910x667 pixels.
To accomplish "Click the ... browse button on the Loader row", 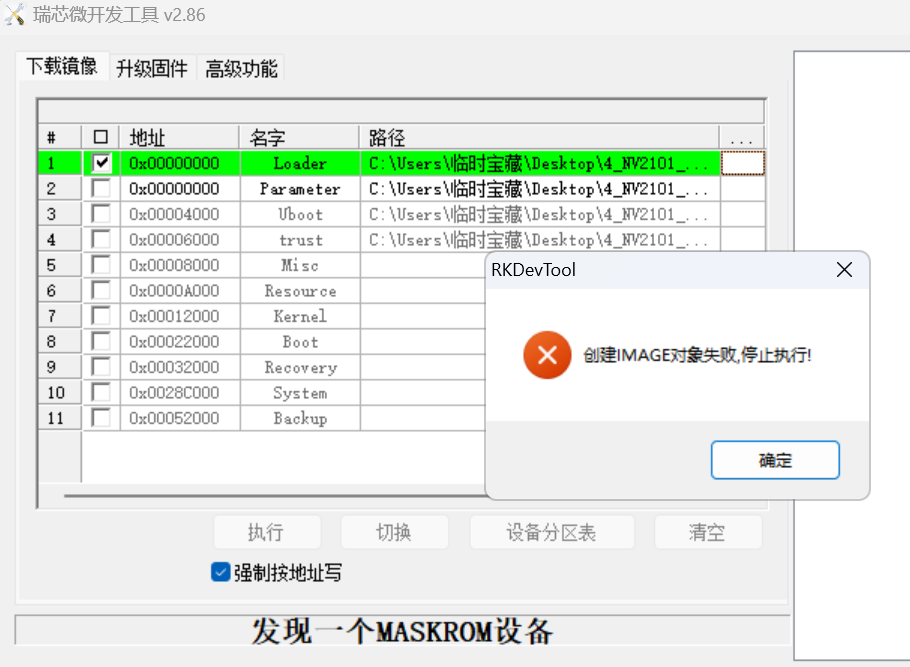I will click(741, 162).
